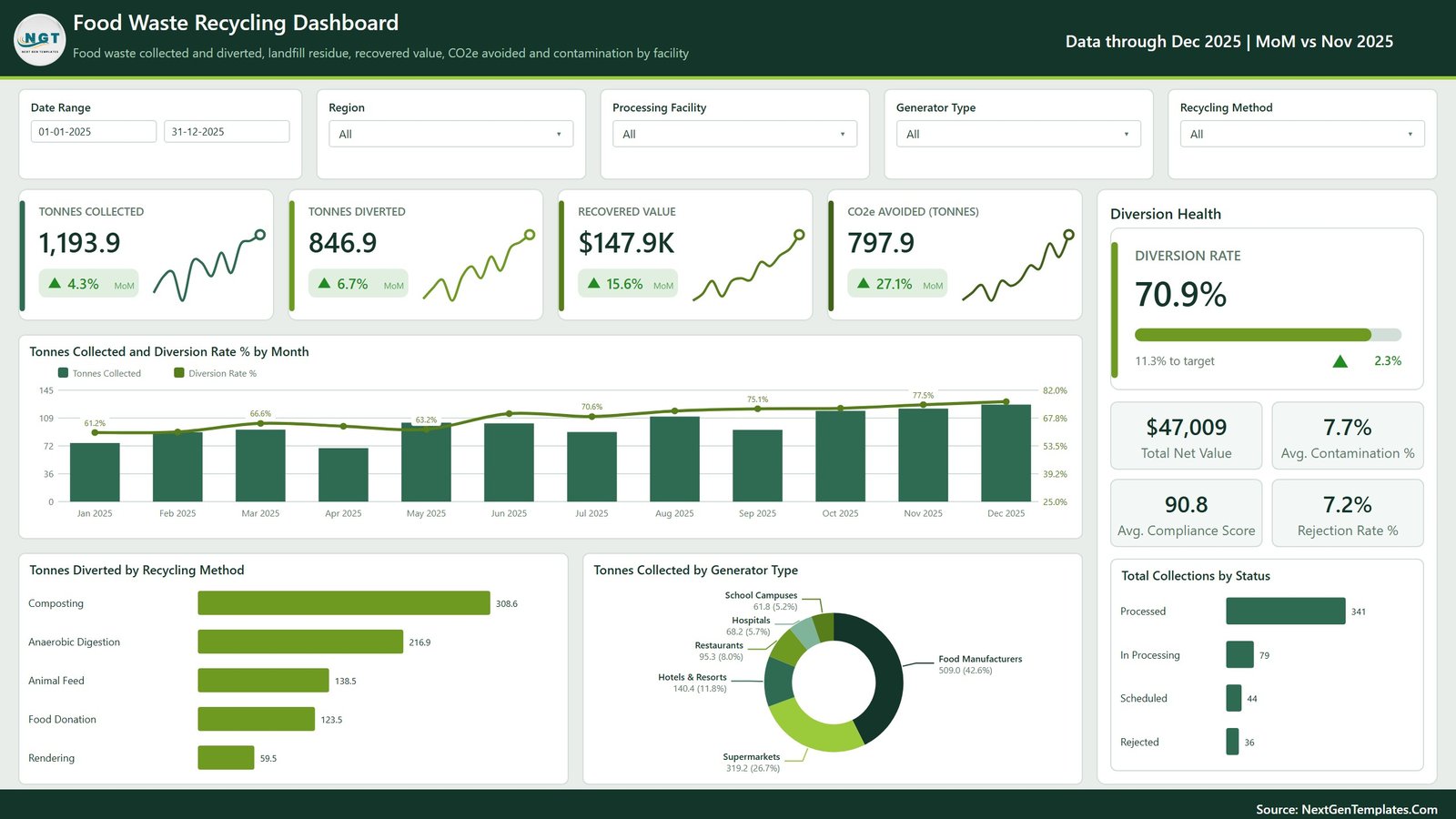Select the Avg. Compliance Score card
The image size is (1456, 819).
coord(1187,513)
